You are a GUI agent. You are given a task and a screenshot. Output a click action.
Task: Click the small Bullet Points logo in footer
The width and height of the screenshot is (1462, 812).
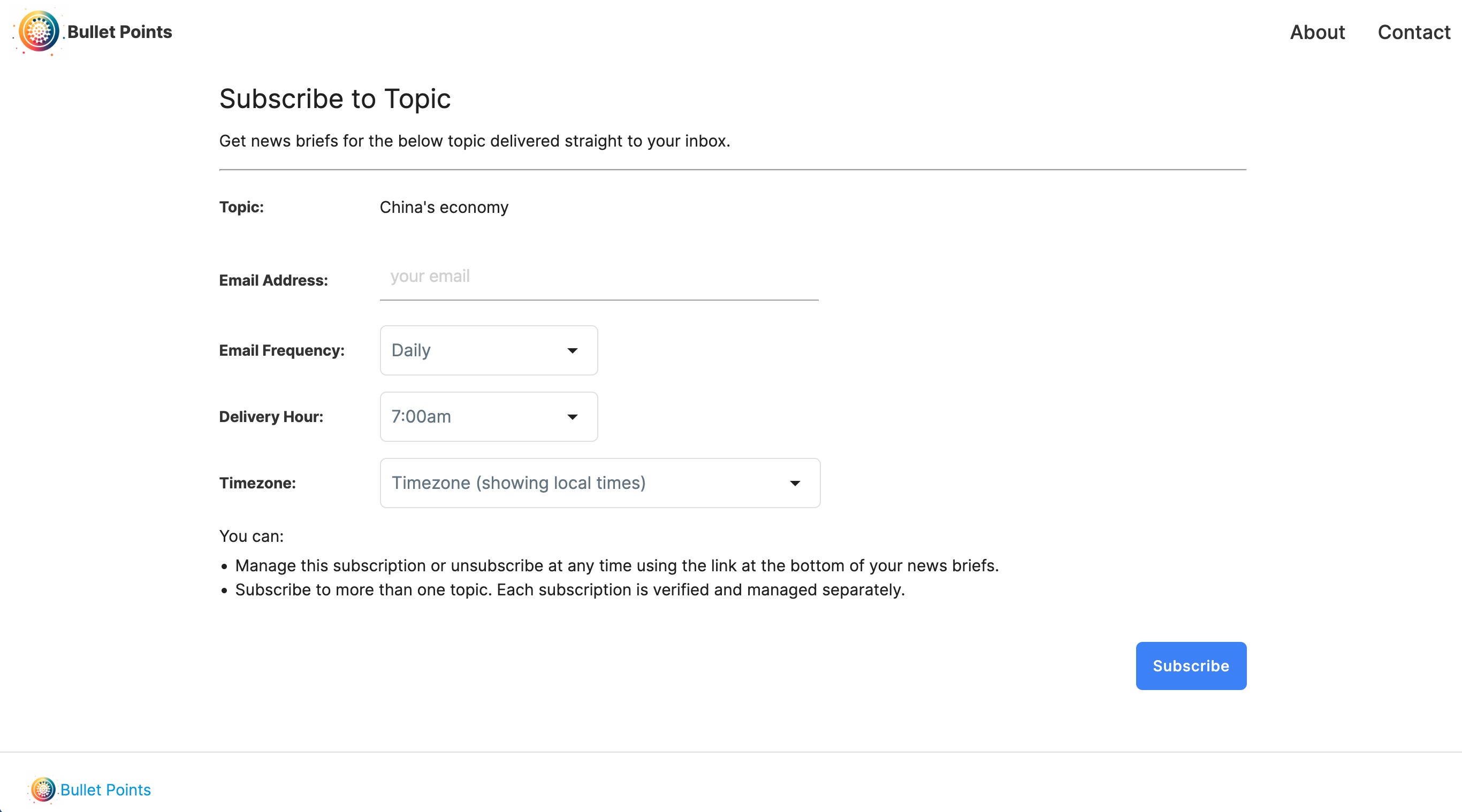(x=43, y=790)
